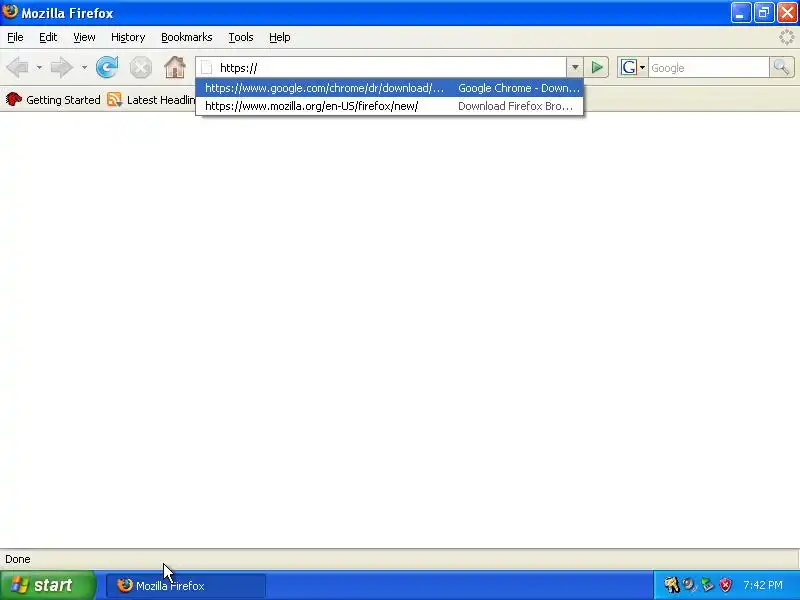Screen dimensions: 800x600
Task: Click the Back arrow button
Action: (x=17, y=67)
